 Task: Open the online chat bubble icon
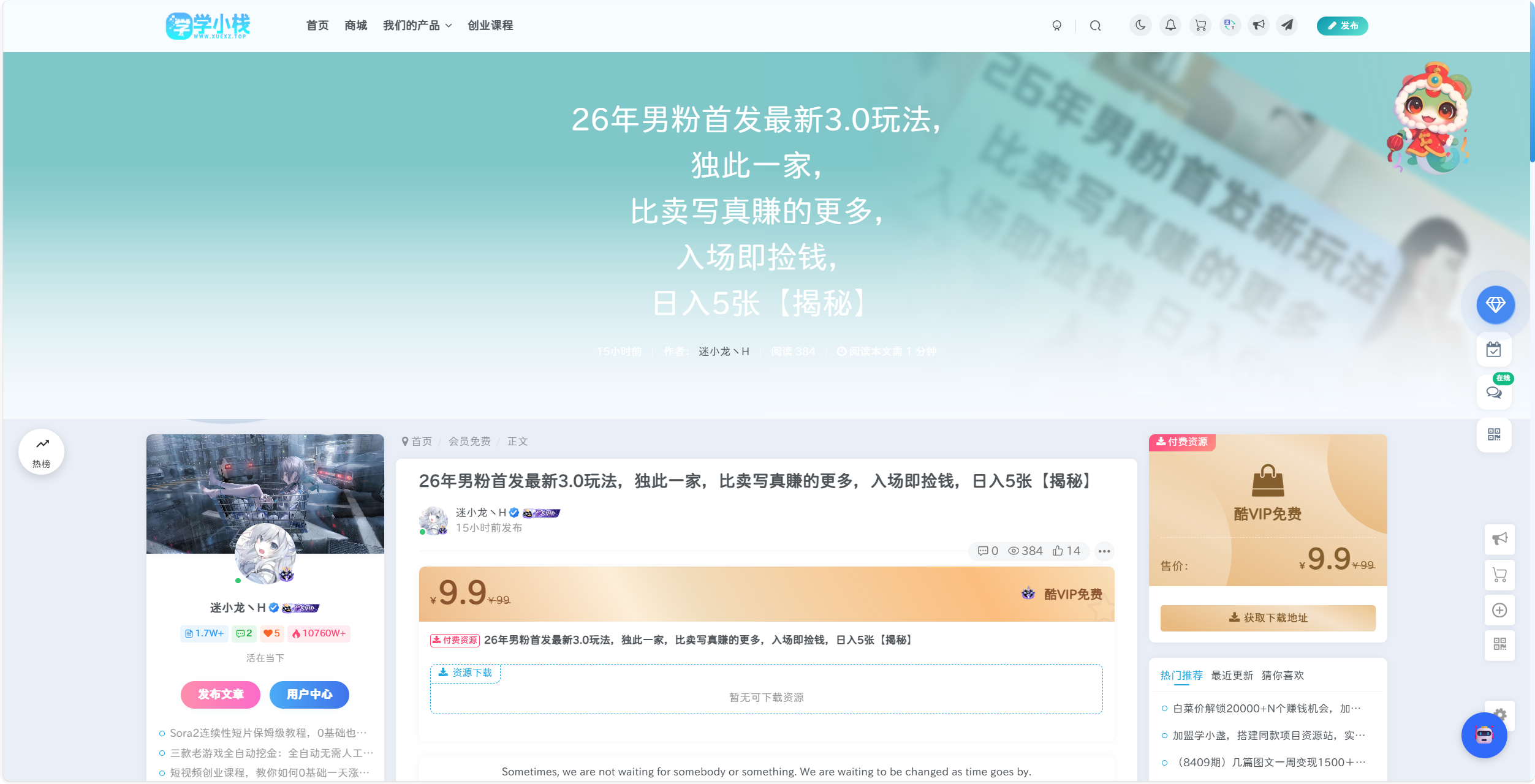click(x=1494, y=392)
